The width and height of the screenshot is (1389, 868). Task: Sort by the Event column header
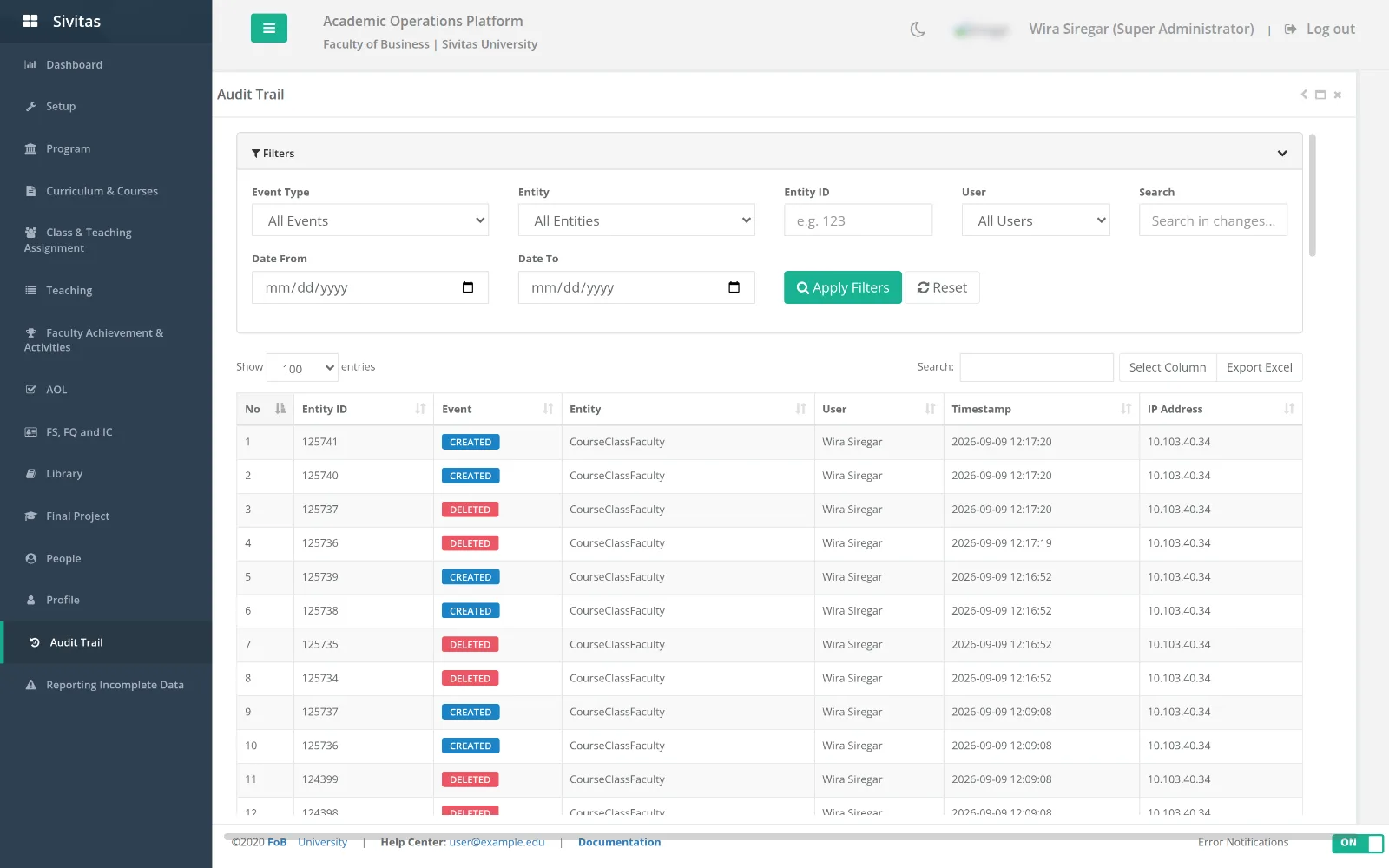click(497, 409)
